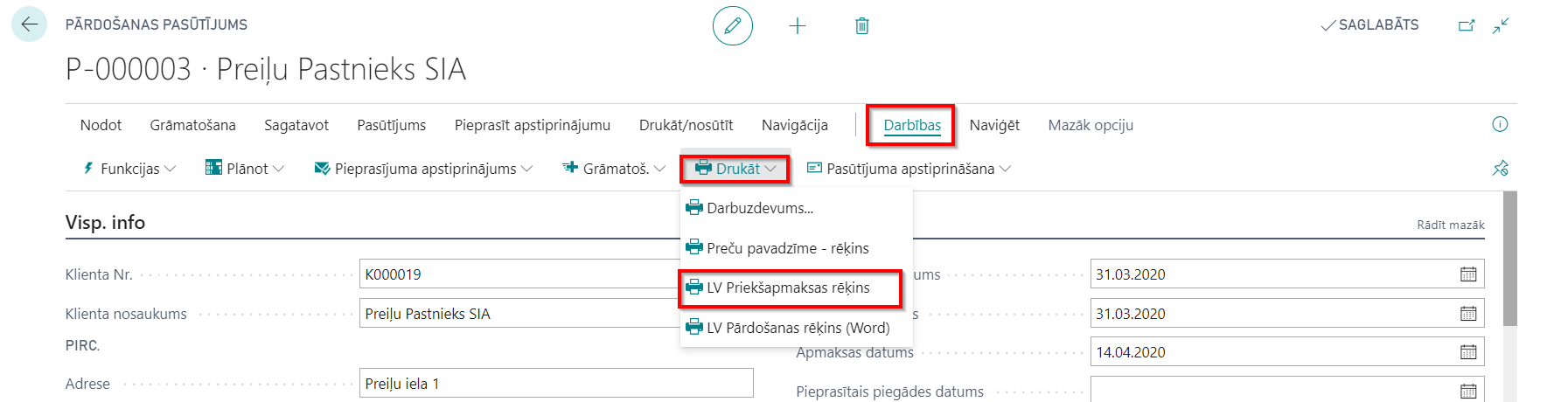Click the Visp. info section header
Image resolution: width=1568 pixels, height=402 pixels.
(105, 222)
